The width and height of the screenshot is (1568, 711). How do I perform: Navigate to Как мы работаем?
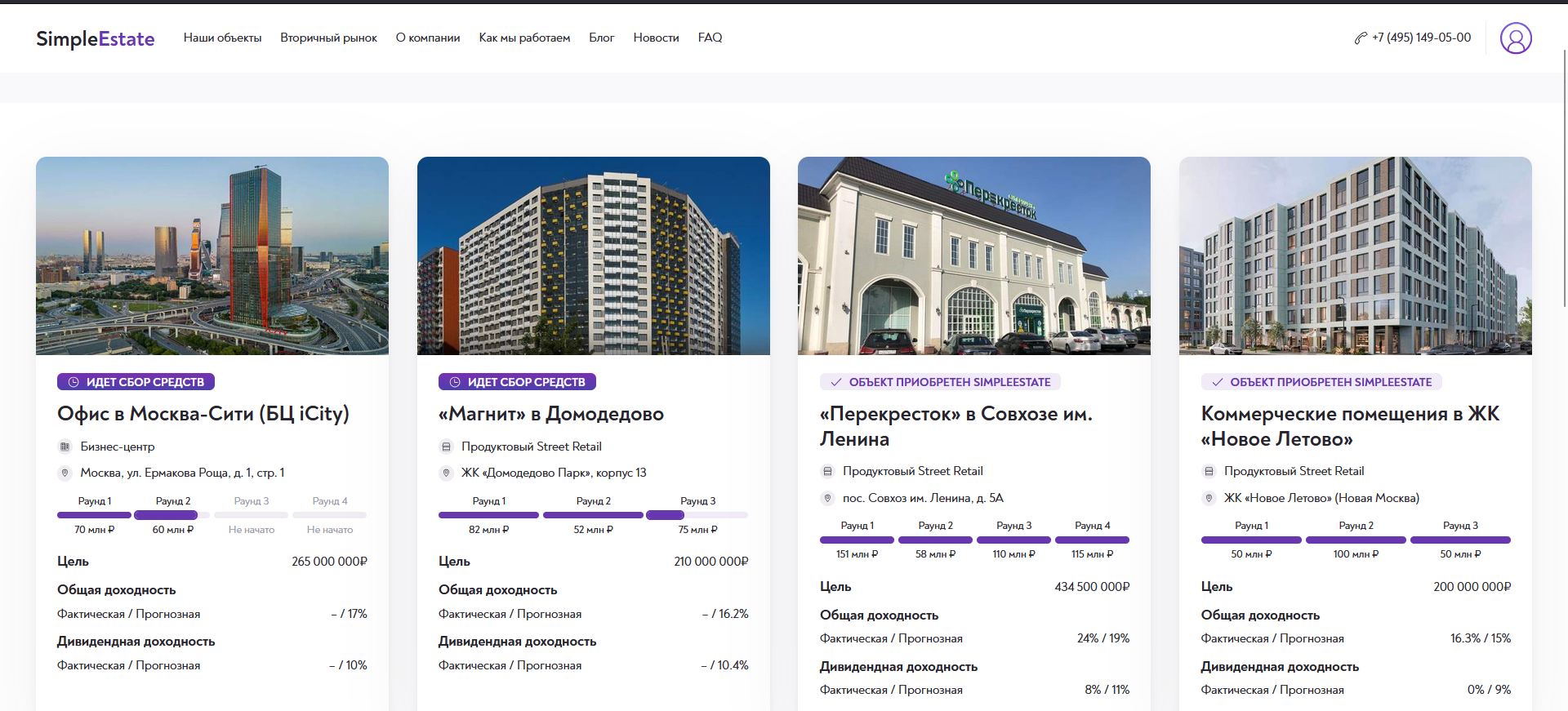524,38
